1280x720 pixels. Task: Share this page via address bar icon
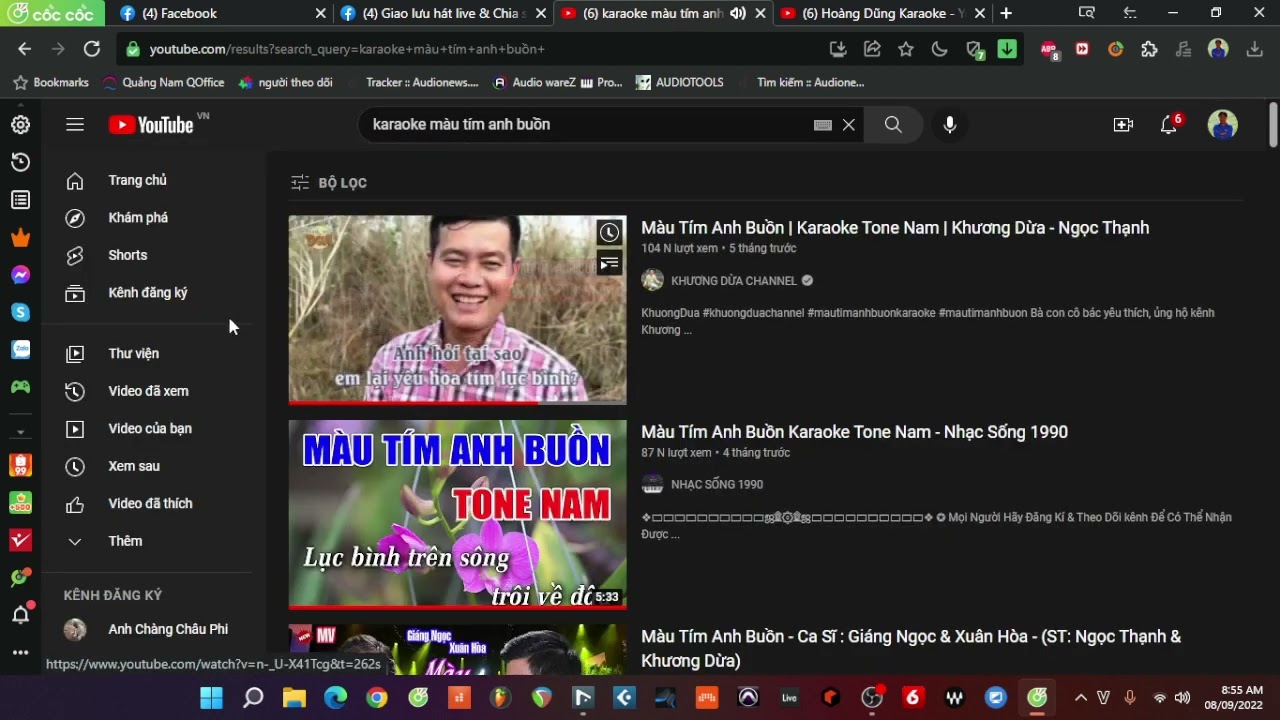[x=872, y=49]
